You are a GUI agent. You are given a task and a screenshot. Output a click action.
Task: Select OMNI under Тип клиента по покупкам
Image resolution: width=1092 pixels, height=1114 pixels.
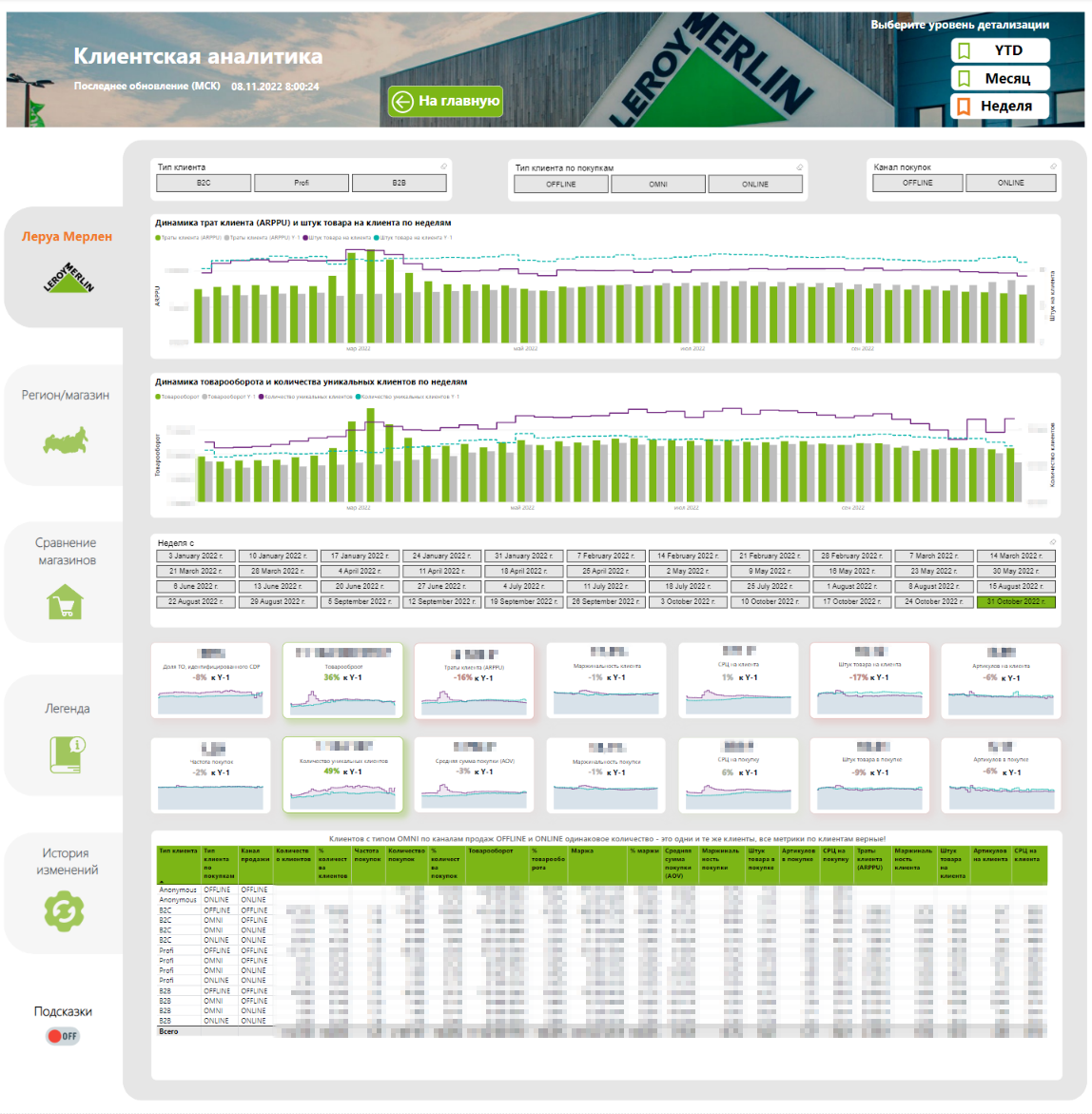click(x=658, y=184)
